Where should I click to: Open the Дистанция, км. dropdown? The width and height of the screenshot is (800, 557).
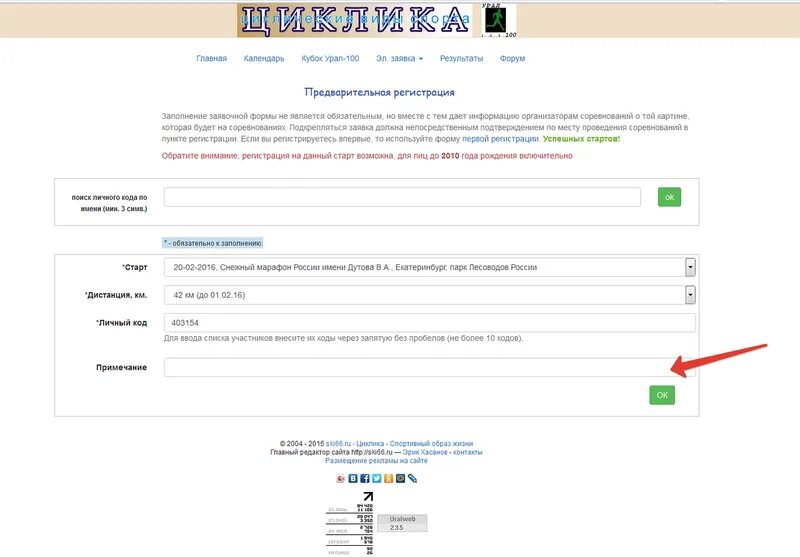430,295
